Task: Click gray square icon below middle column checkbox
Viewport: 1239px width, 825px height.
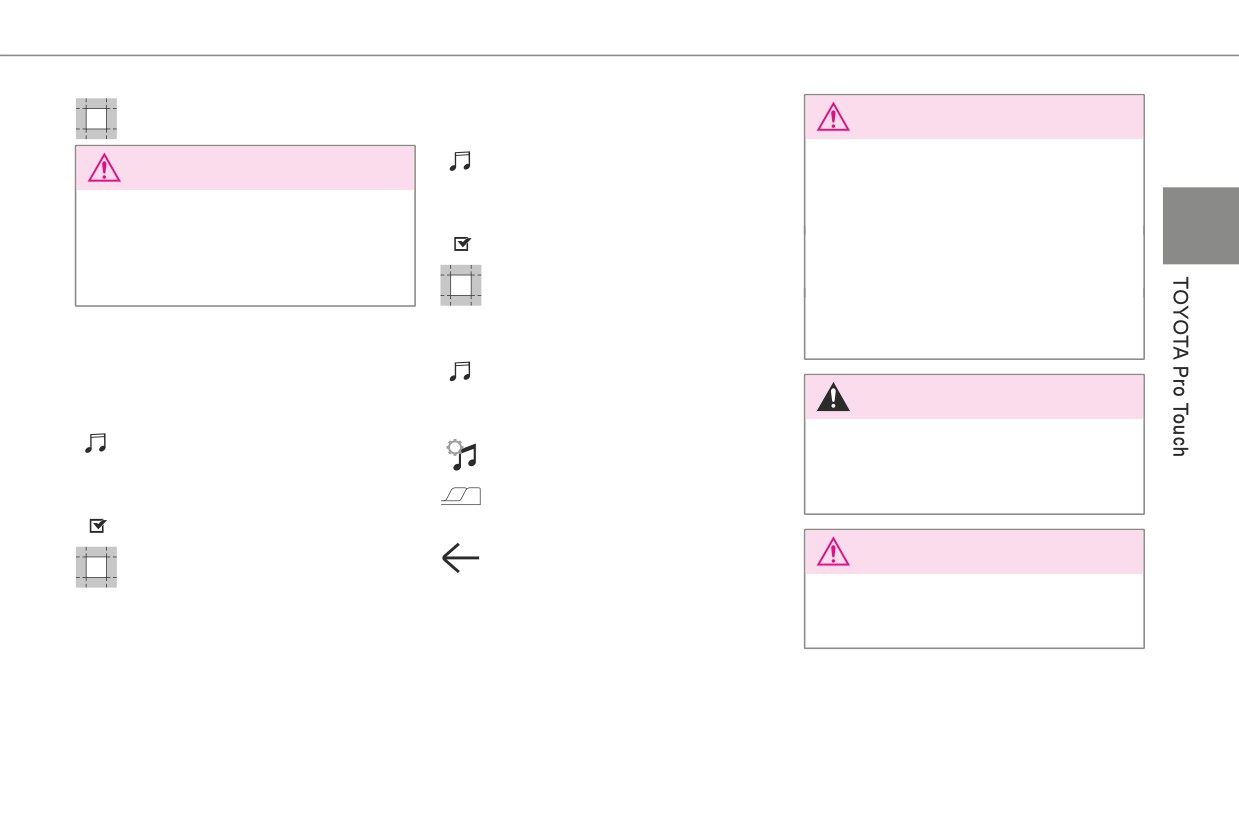Action: pyautogui.click(x=461, y=285)
